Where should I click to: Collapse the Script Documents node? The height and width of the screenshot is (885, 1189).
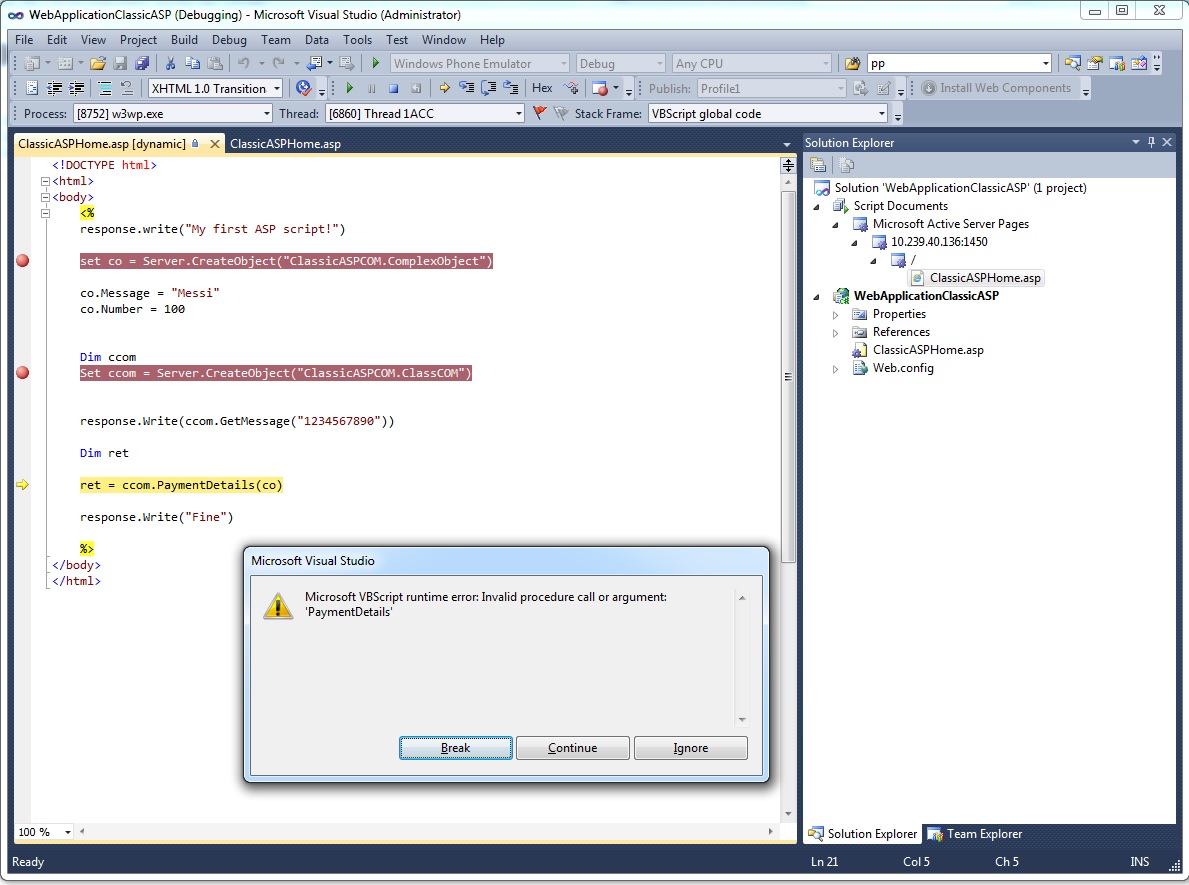pyautogui.click(x=817, y=207)
